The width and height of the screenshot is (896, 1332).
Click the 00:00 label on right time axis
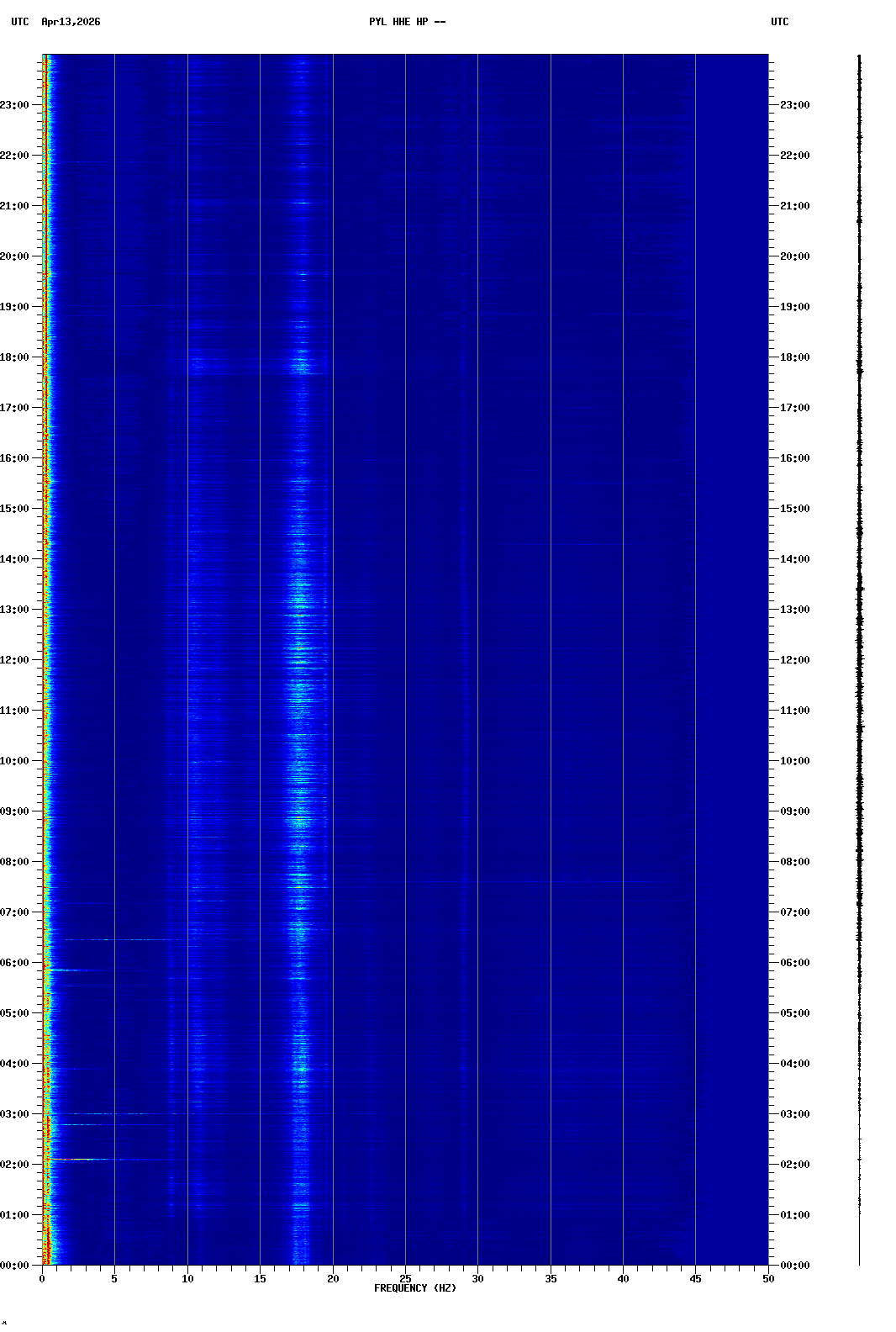(x=795, y=1266)
